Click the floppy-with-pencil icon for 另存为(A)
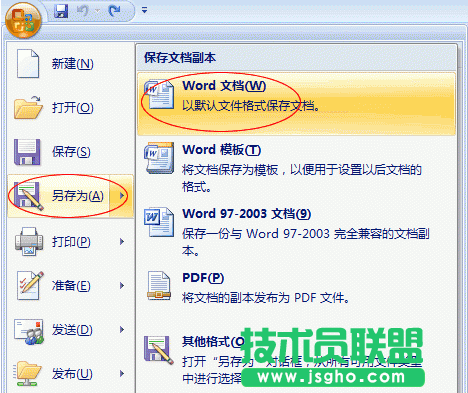468x393 pixels. point(28,196)
